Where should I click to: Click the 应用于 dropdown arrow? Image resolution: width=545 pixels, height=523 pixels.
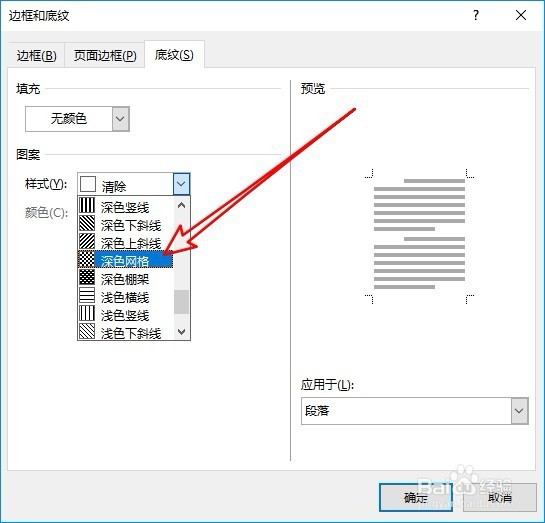pyautogui.click(x=519, y=411)
